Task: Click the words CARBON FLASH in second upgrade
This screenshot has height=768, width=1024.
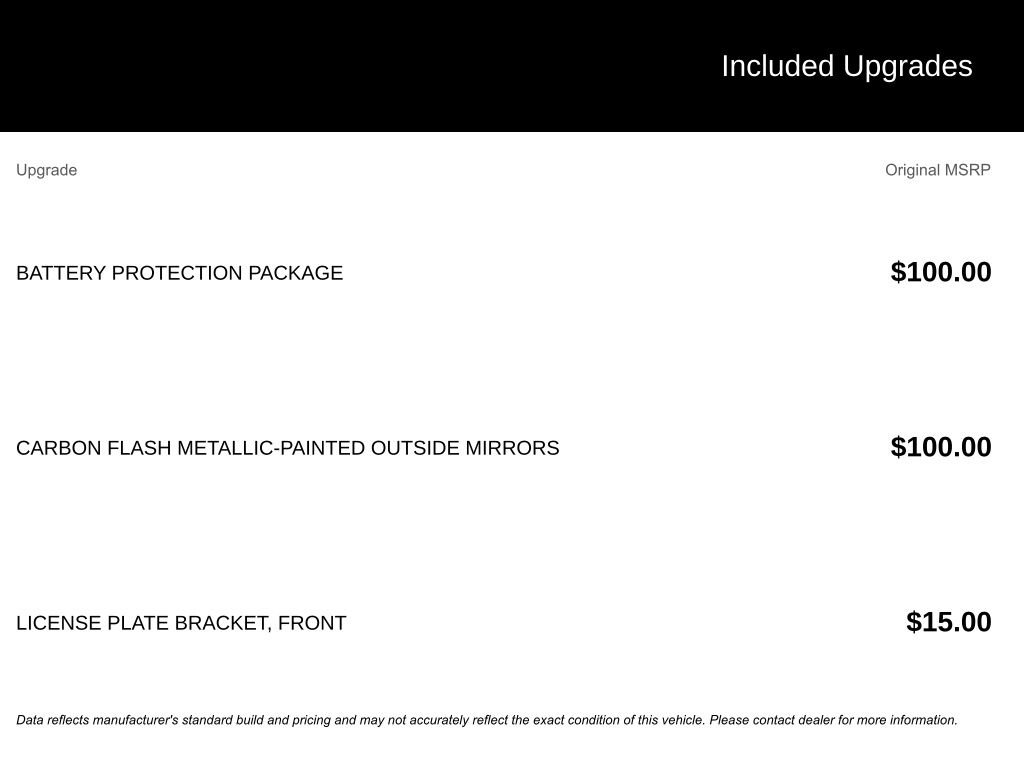Action: [93, 448]
